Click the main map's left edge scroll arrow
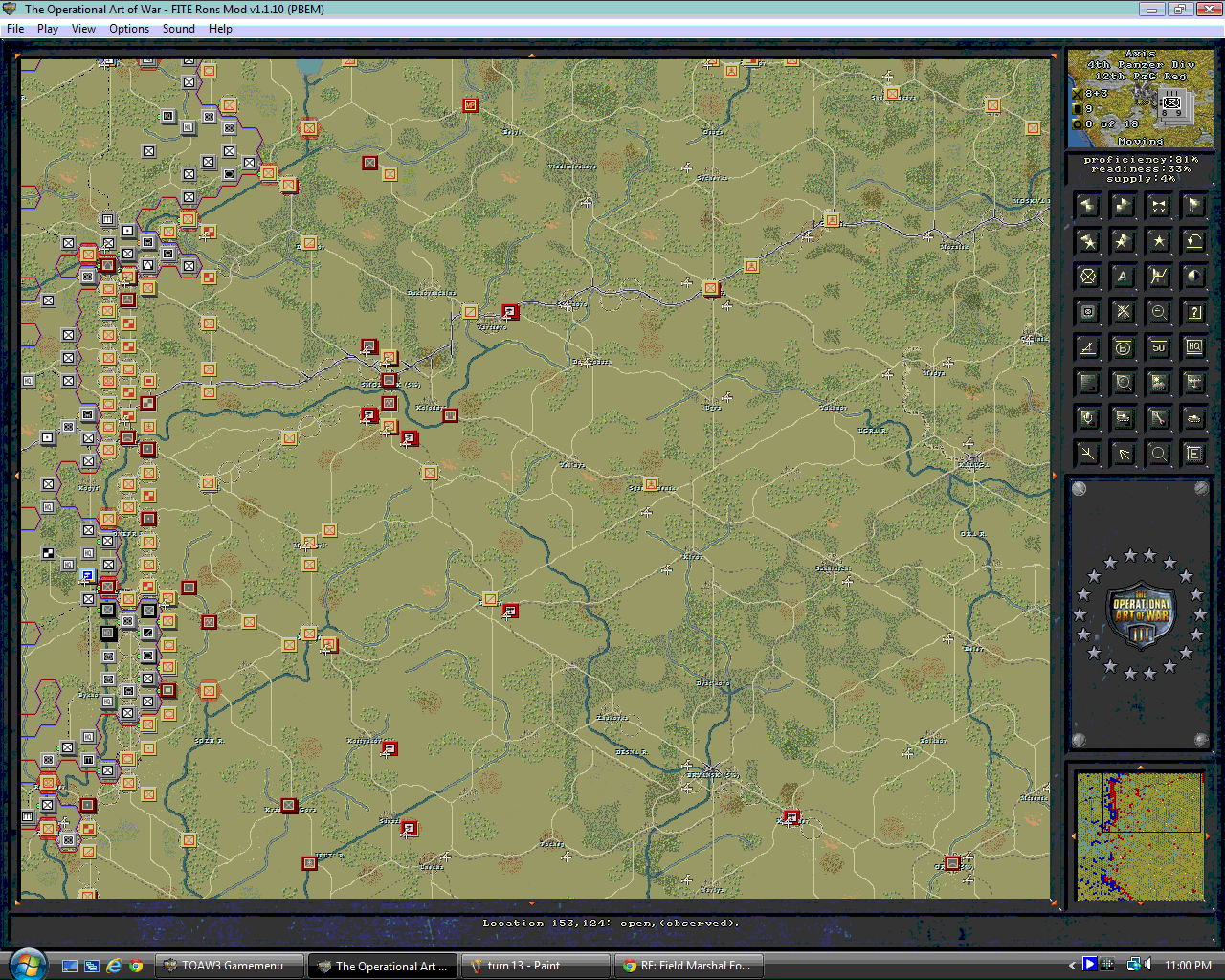 coord(17,476)
